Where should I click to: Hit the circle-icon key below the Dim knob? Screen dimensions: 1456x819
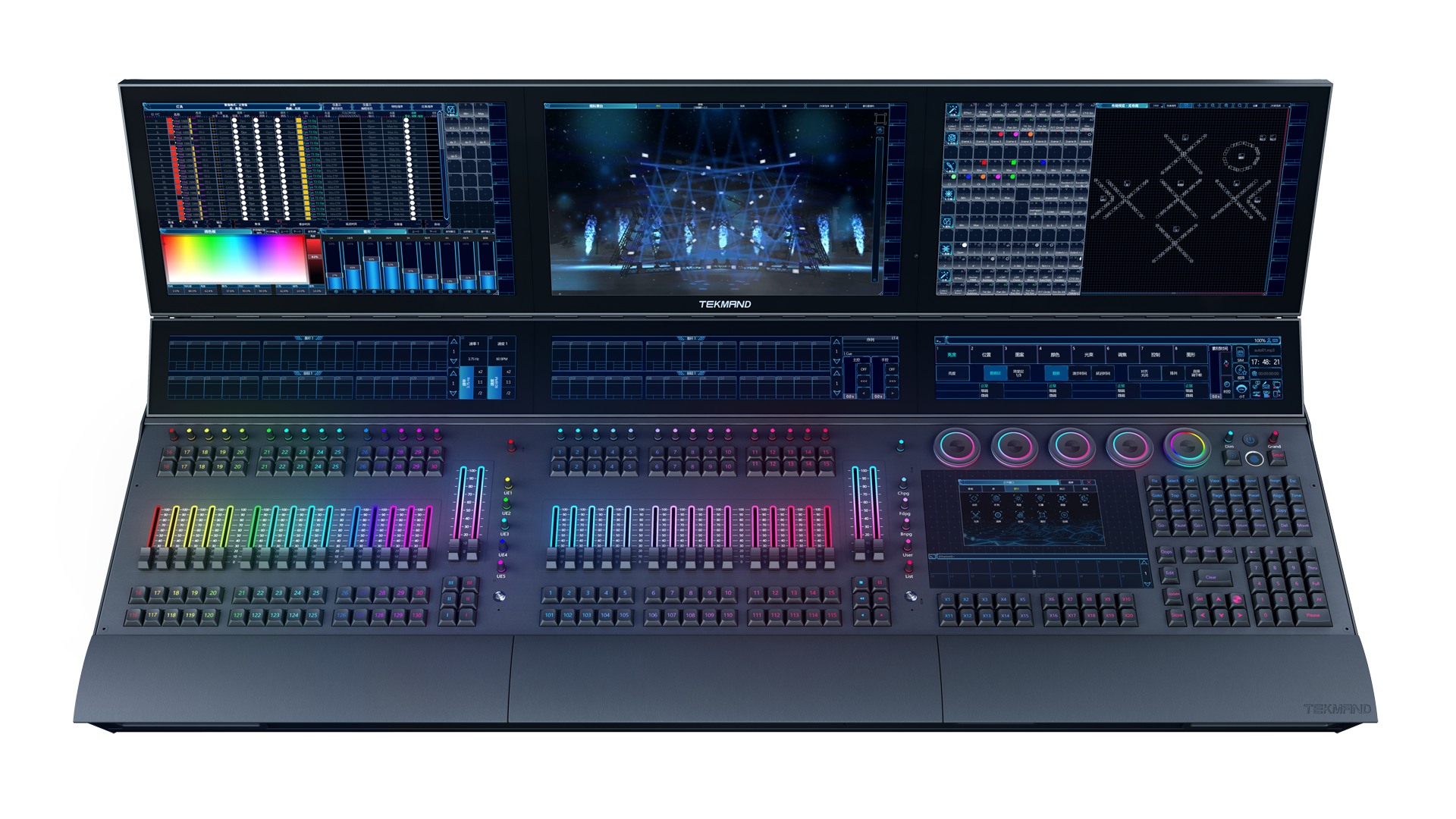(1232, 456)
